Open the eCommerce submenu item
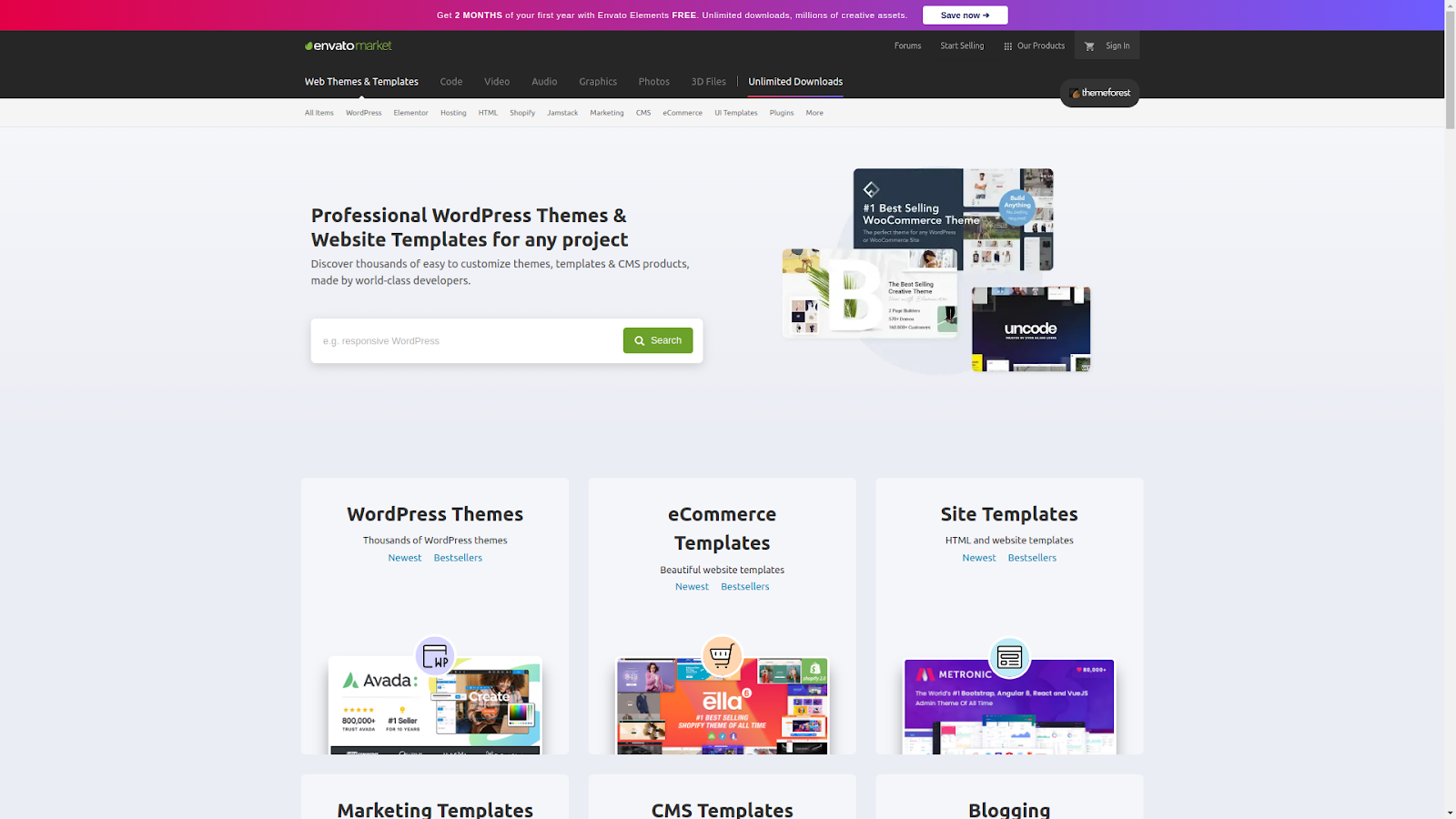The image size is (1456, 819). point(682,113)
